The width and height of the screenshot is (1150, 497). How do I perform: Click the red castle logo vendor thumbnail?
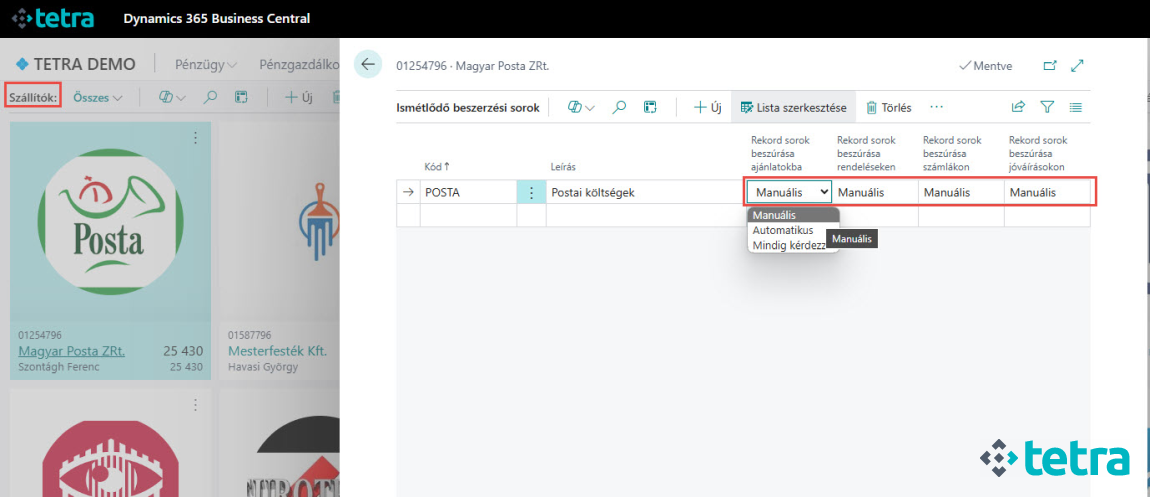click(x=111, y=458)
